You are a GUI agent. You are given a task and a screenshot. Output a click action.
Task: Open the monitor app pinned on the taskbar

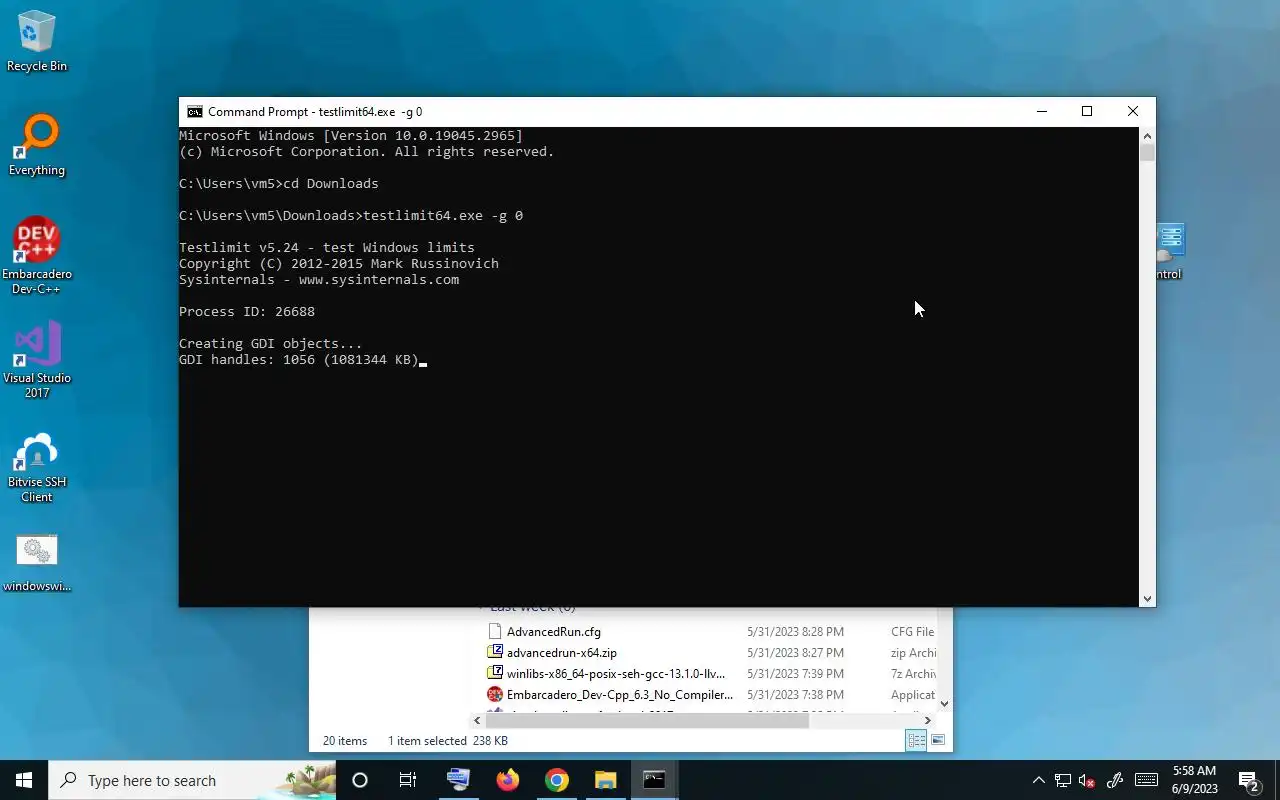(x=458, y=780)
